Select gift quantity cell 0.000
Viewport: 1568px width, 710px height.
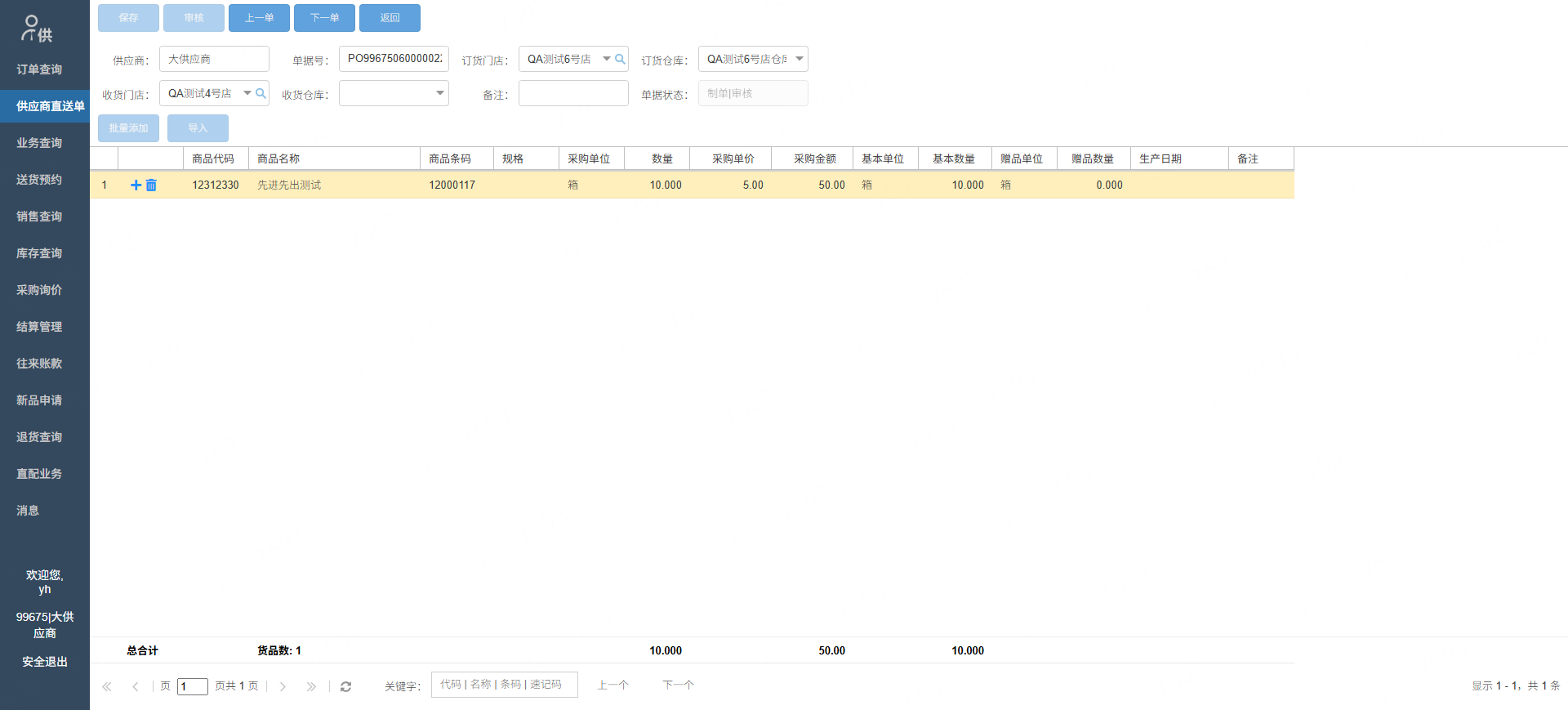(x=1094, y=185)
